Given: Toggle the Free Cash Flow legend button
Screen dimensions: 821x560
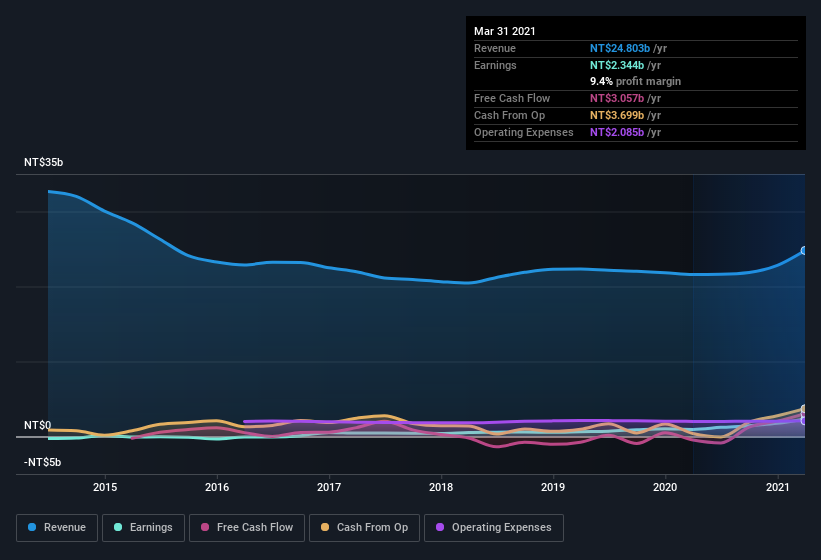Looking at the screenshot, I should 247,528.
